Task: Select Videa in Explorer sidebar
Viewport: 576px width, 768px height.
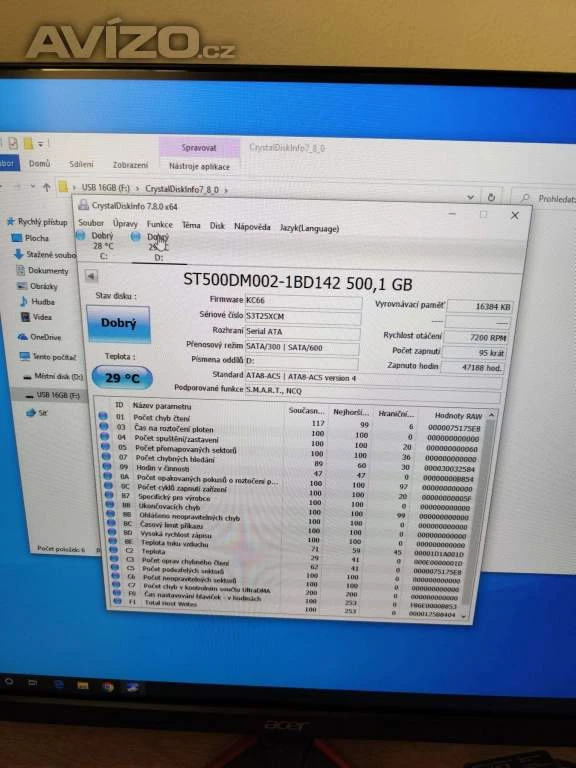Action: [36, 317]
